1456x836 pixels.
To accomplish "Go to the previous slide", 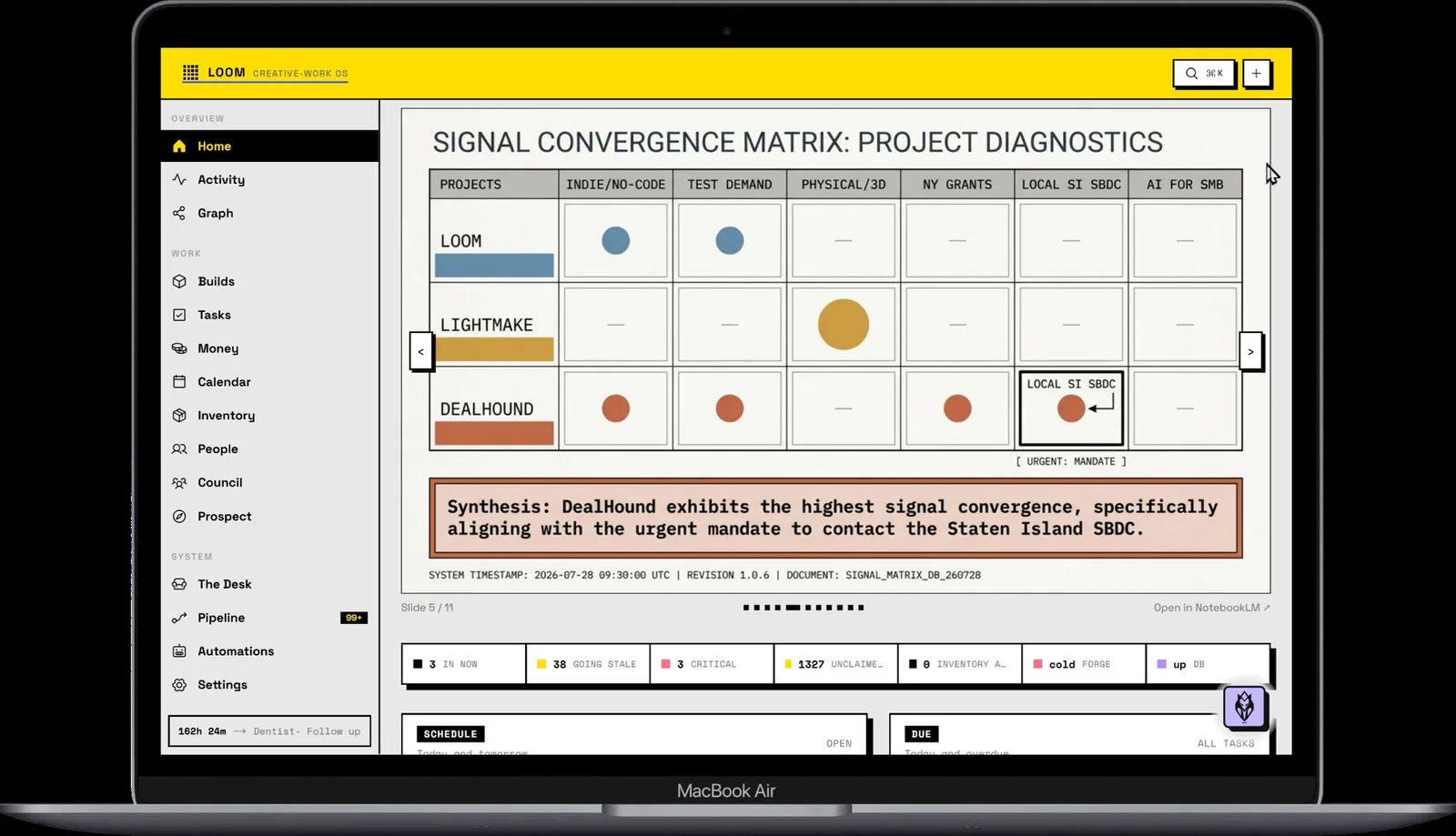I will (420, 351).
